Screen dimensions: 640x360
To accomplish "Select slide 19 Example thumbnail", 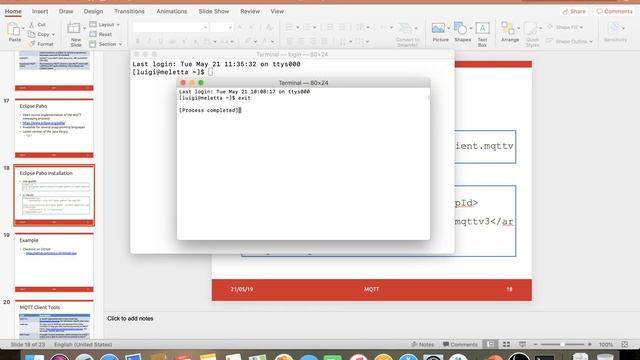I will [x=54, y=262].
